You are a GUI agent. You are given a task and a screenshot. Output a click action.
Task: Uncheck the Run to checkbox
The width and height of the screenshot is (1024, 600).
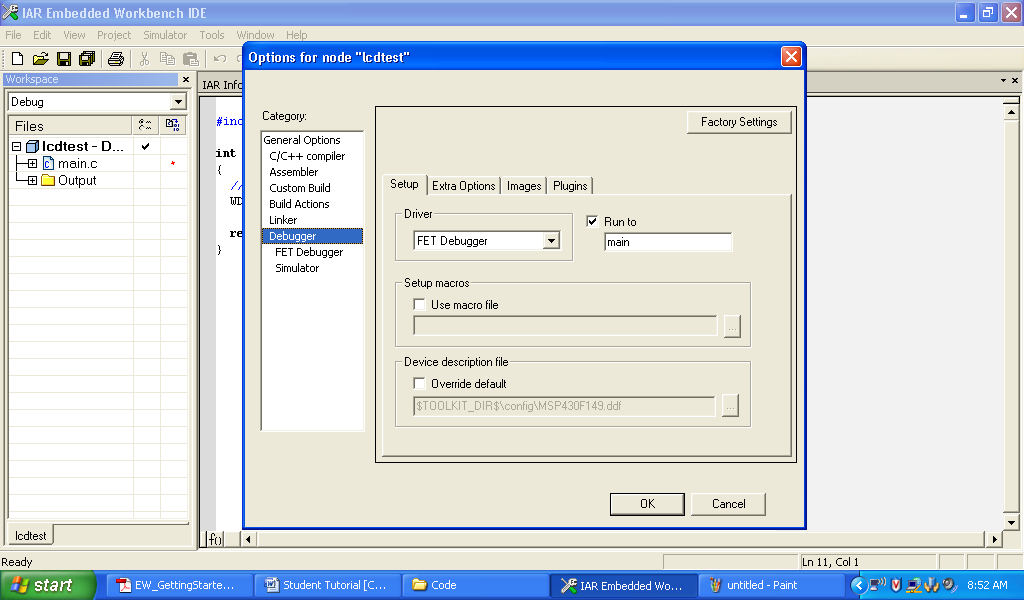click(592, 221)
